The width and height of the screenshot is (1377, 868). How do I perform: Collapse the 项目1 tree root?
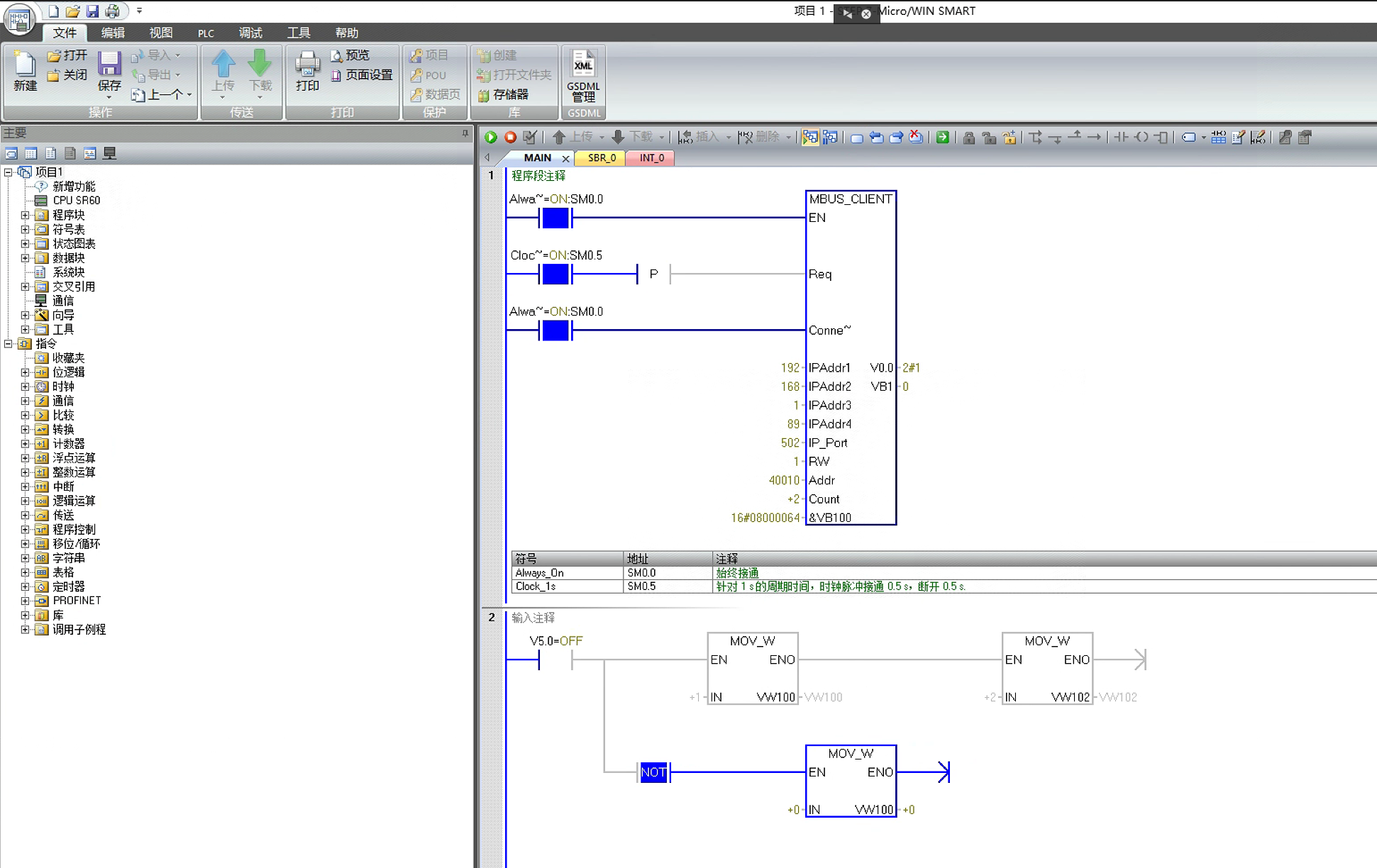(8, 172)
